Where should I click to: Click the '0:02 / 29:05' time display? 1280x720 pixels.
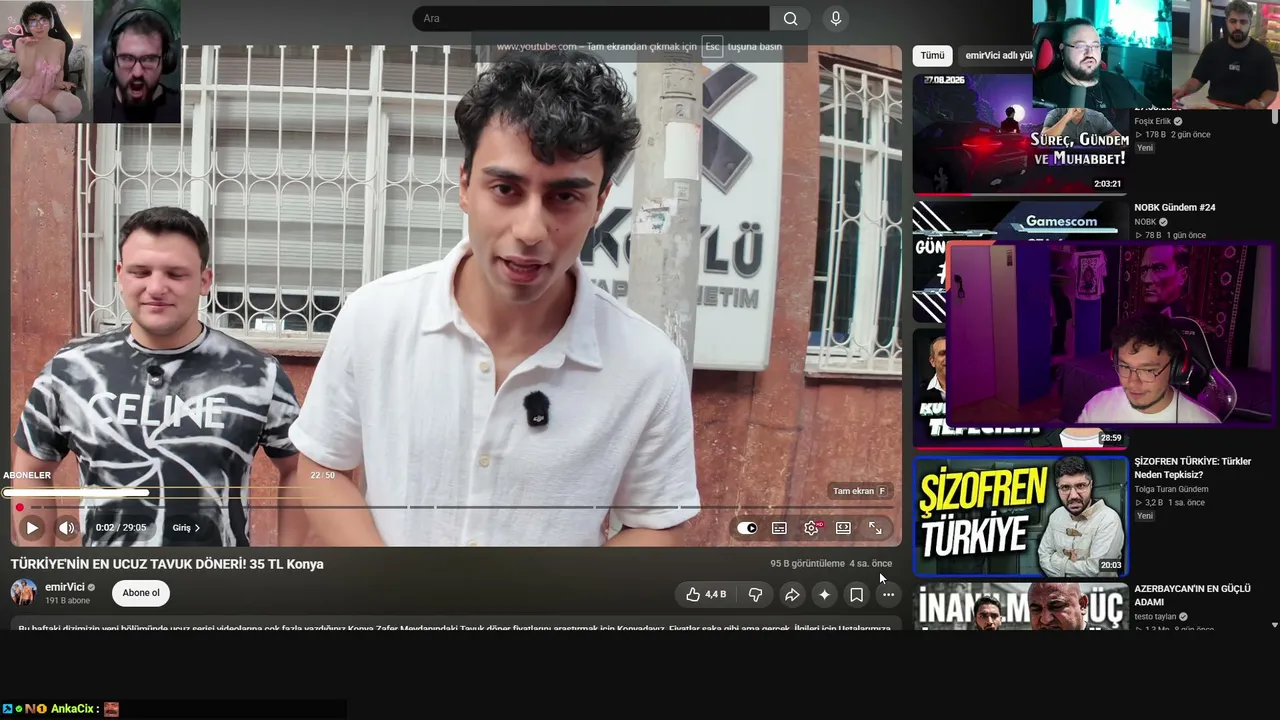[121, 528]
